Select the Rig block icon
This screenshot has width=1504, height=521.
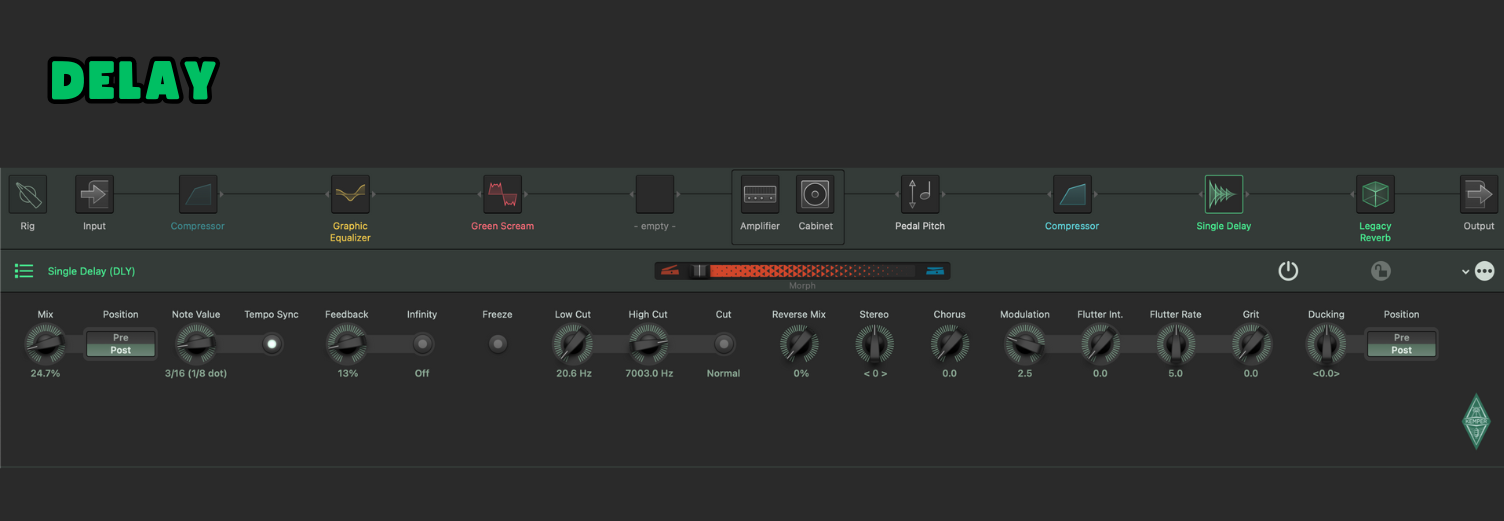28,194
